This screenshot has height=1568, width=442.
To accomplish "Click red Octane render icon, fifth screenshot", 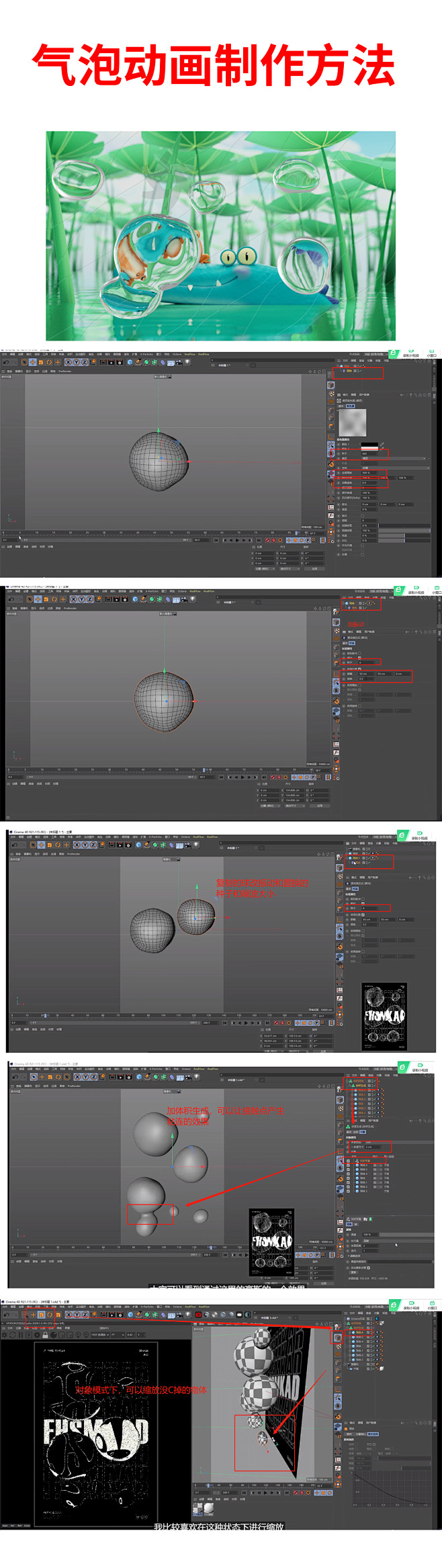I will pos(197,1314).
